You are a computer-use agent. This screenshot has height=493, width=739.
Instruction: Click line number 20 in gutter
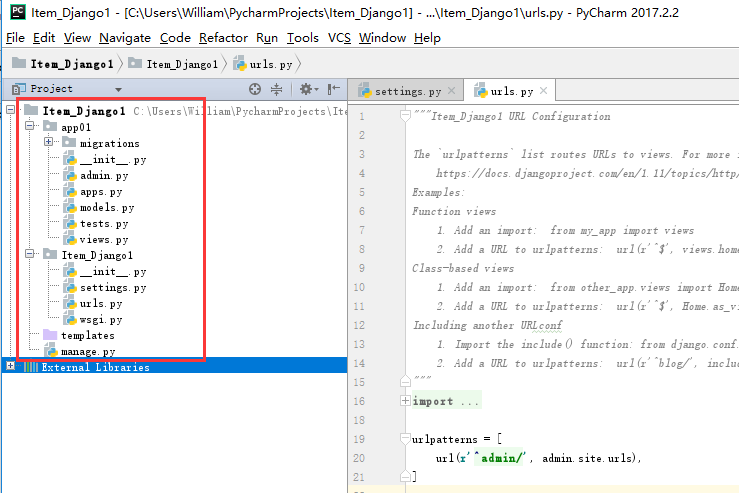point(359,458)
